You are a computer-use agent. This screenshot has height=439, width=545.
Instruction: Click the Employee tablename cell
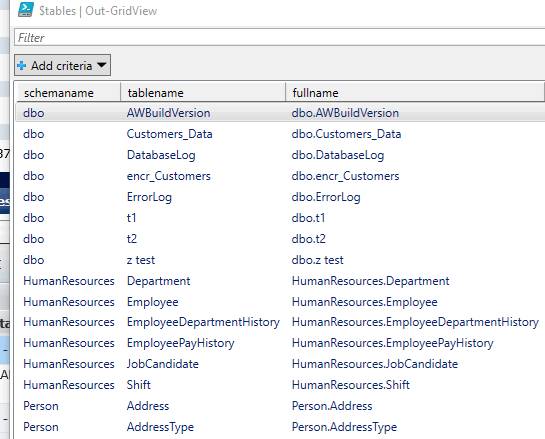point(153,302)
